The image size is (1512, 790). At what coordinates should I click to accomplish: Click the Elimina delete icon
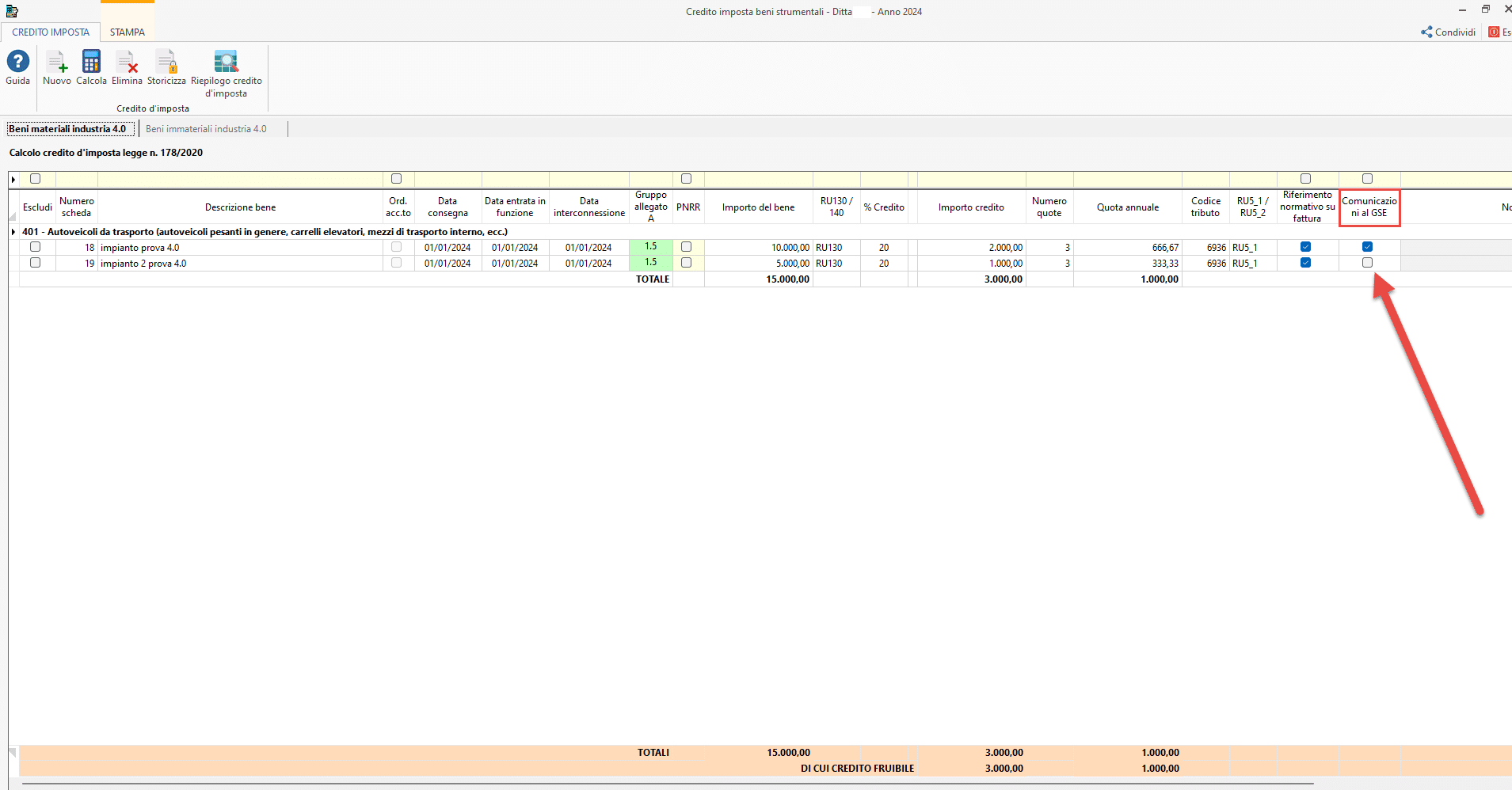[x=127, y=62]
